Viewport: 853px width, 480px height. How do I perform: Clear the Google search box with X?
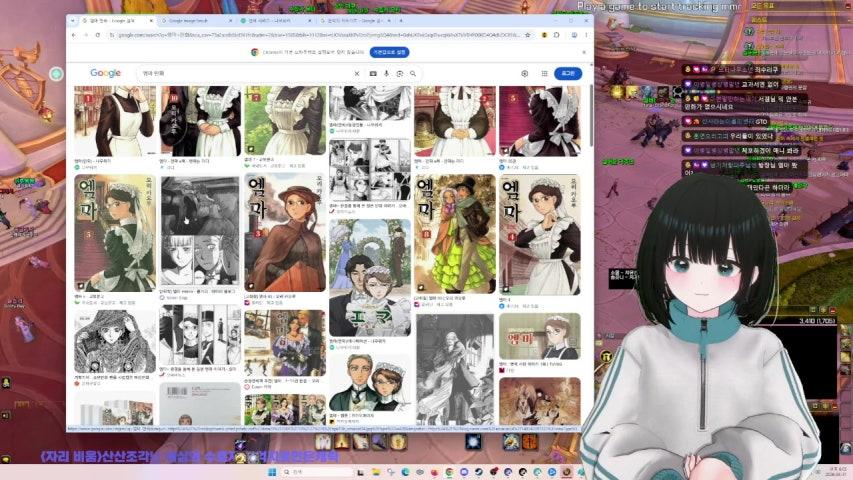357,73
